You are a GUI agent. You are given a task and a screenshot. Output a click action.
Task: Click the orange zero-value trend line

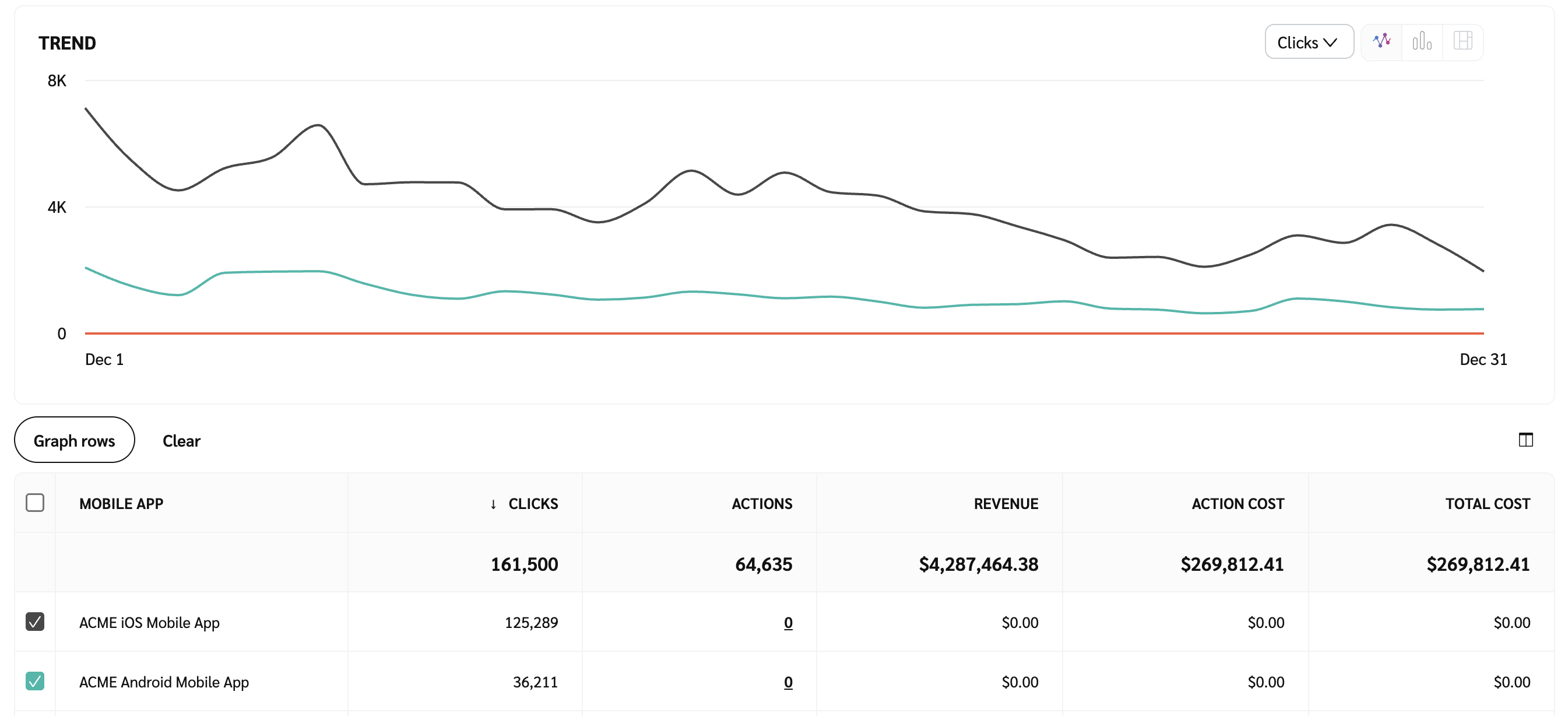tap(784, 334)
